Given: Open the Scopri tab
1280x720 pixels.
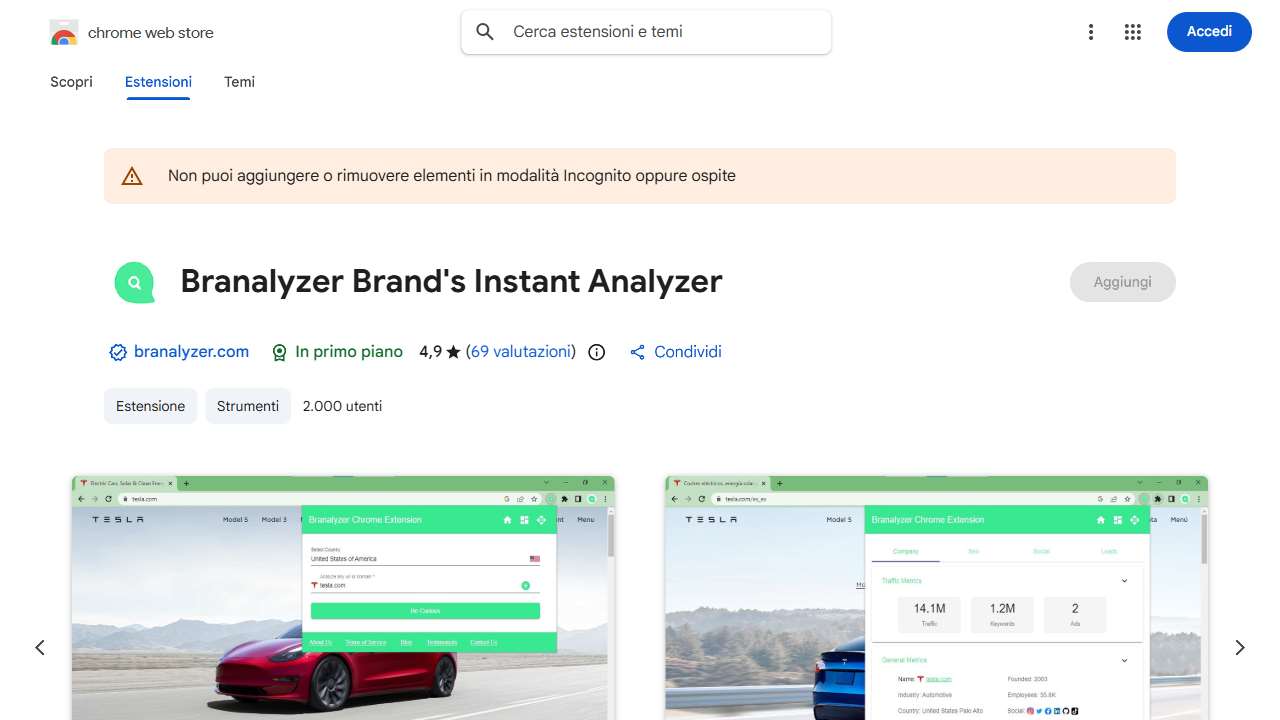Looking at the screenshot, I should [71, 82].
